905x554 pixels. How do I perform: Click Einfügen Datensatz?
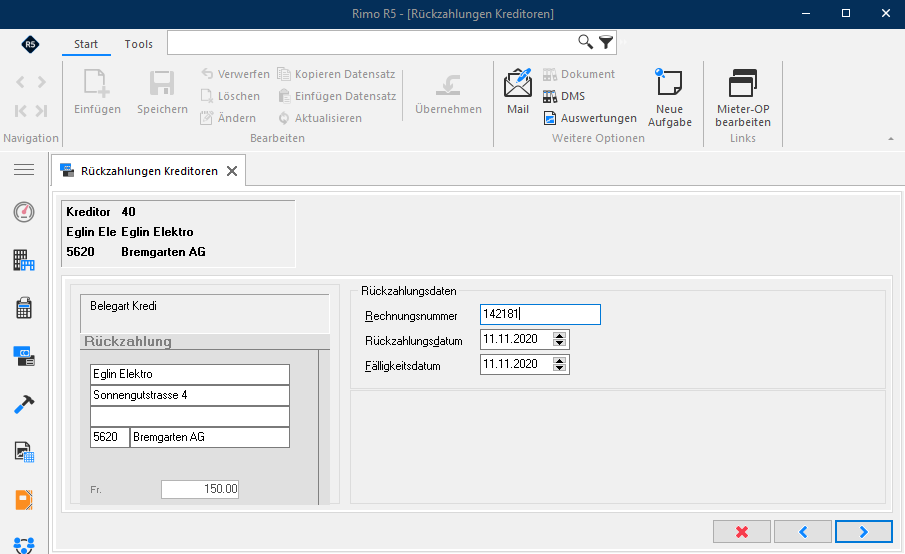tap(336, 96)
